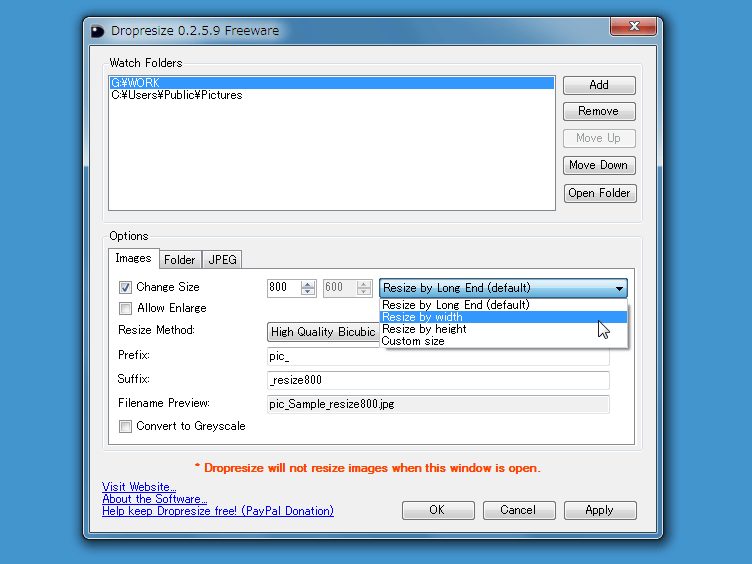
Task: Click the Apply button
Action: [x=600, y=510]
